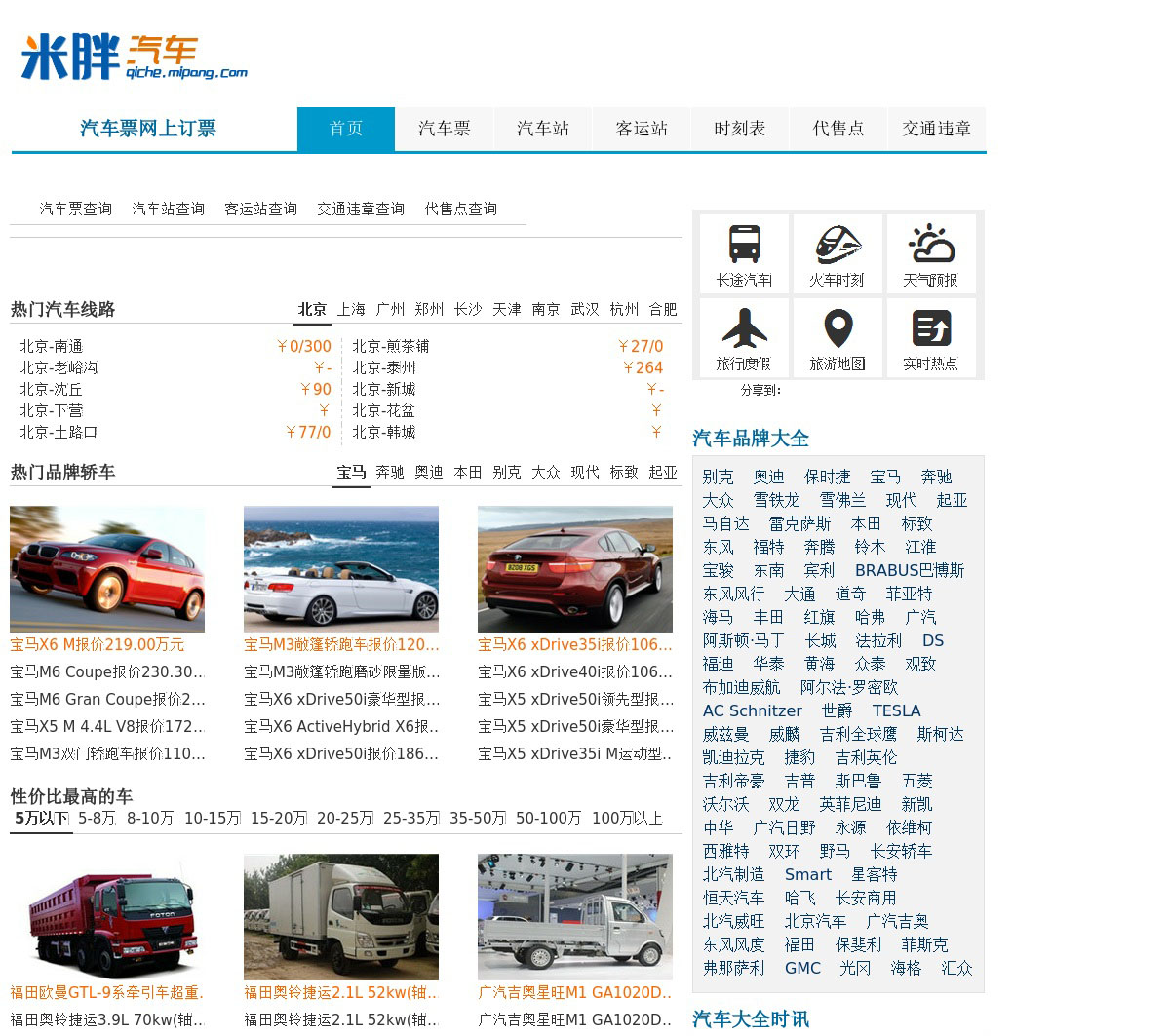Select the 100万以上 price range tab
This screenshot has width=1170, height=1036.
627,818
